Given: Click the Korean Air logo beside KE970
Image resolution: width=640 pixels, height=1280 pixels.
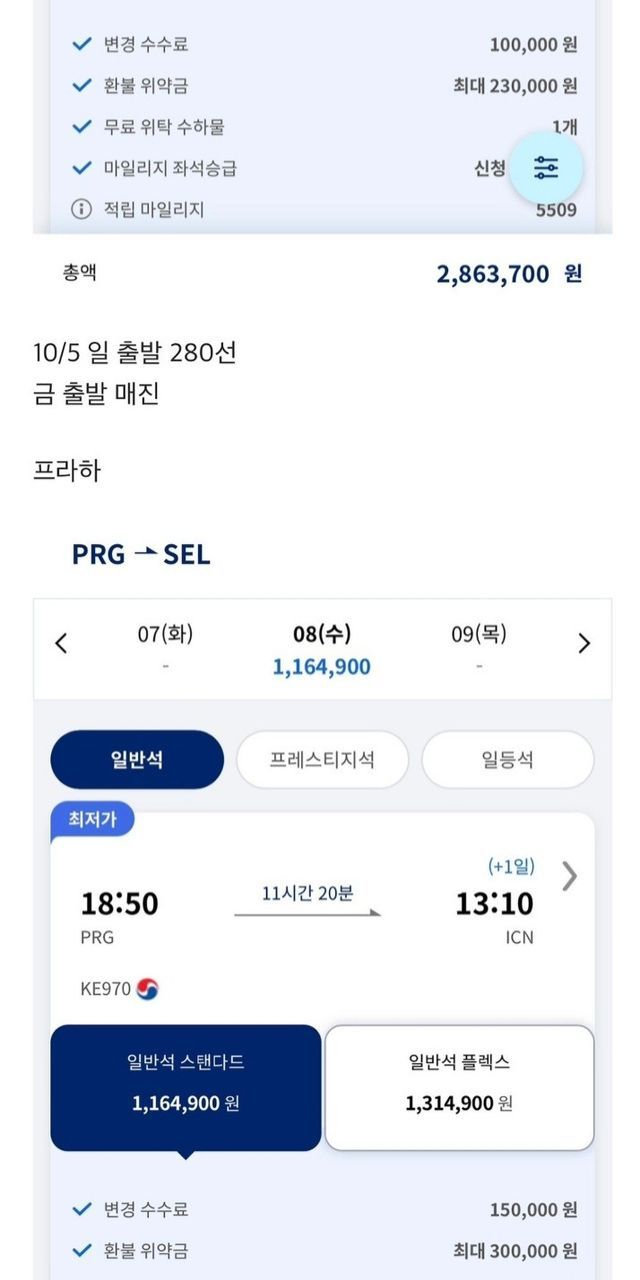Looking at the screenshot, I should (x=148, y=989).
